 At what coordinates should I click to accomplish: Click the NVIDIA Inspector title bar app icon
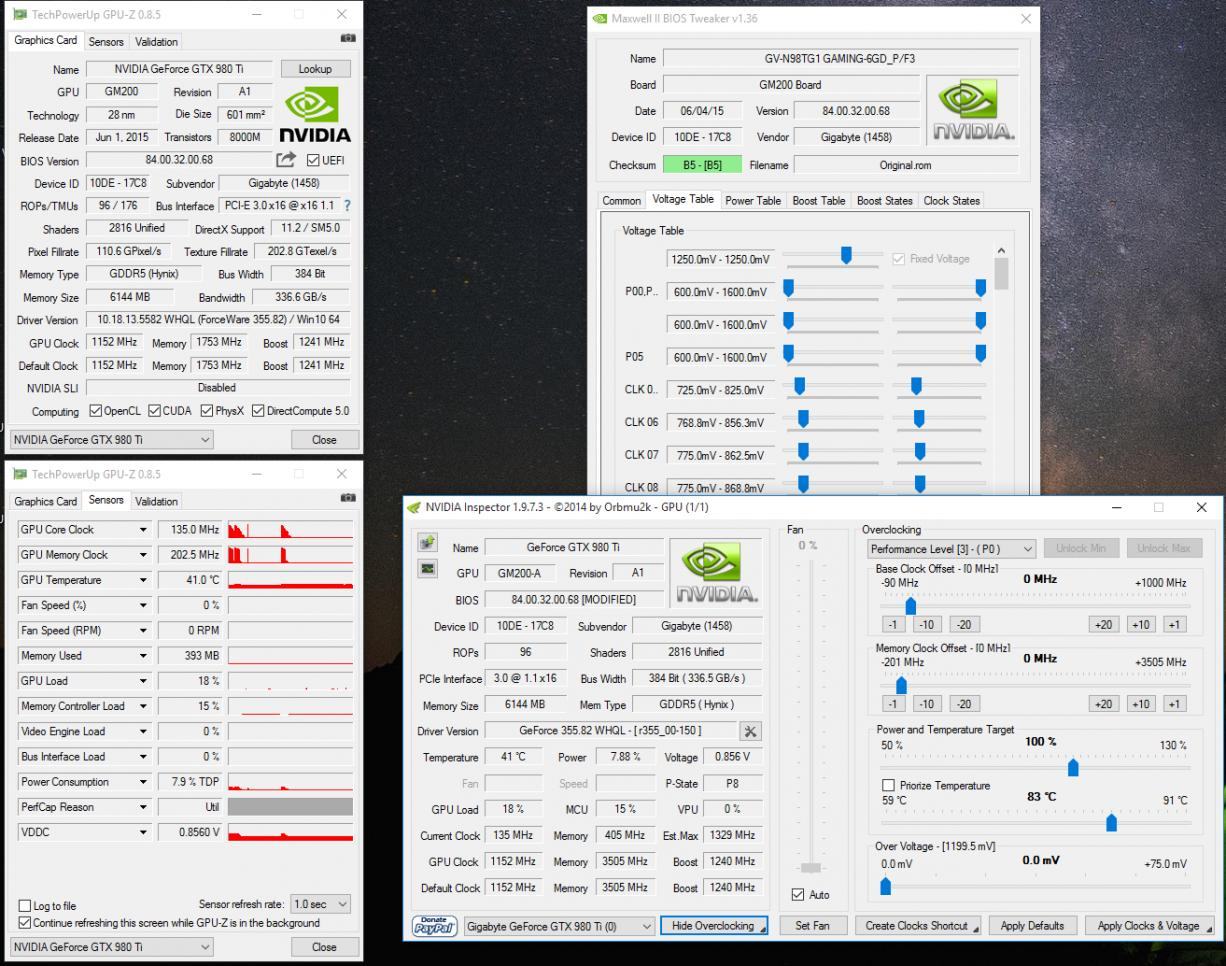(415, 508)
